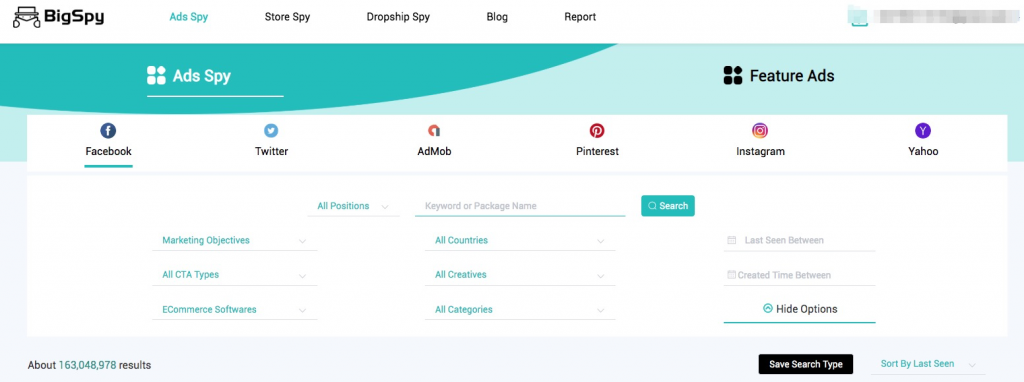Select the Instagram platform icon
This screenshot has width=1024, height=382.
760,131
